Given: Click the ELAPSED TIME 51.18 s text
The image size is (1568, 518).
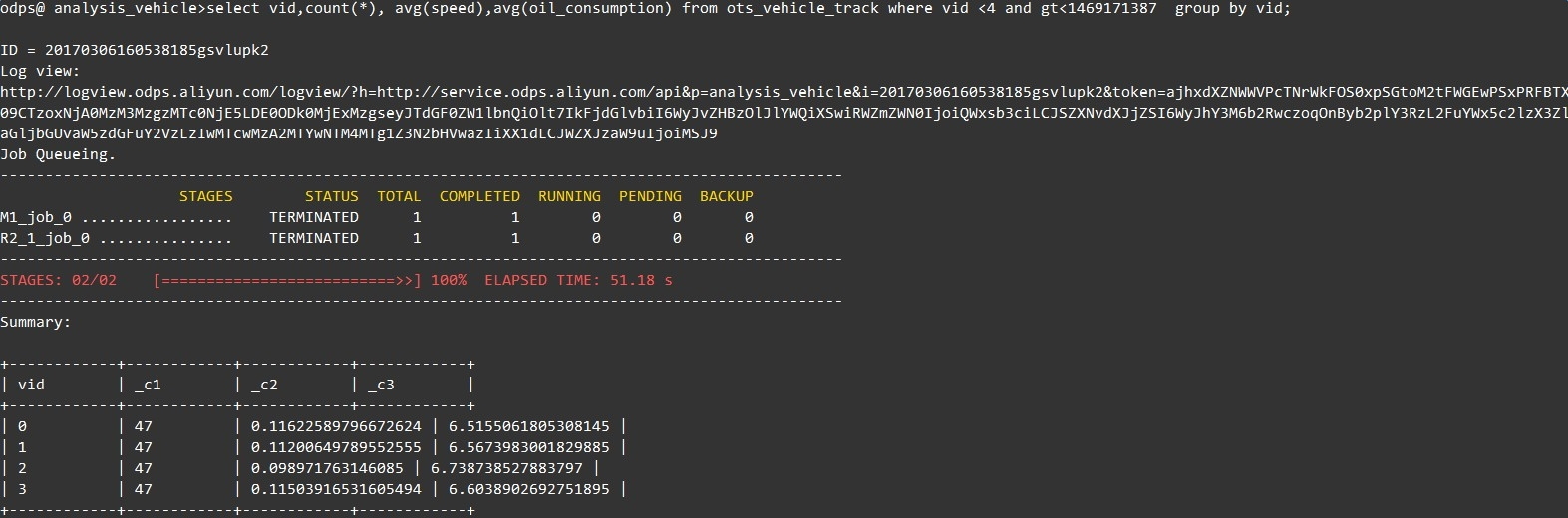Looking at the screenshot, I should click(578, 280).
